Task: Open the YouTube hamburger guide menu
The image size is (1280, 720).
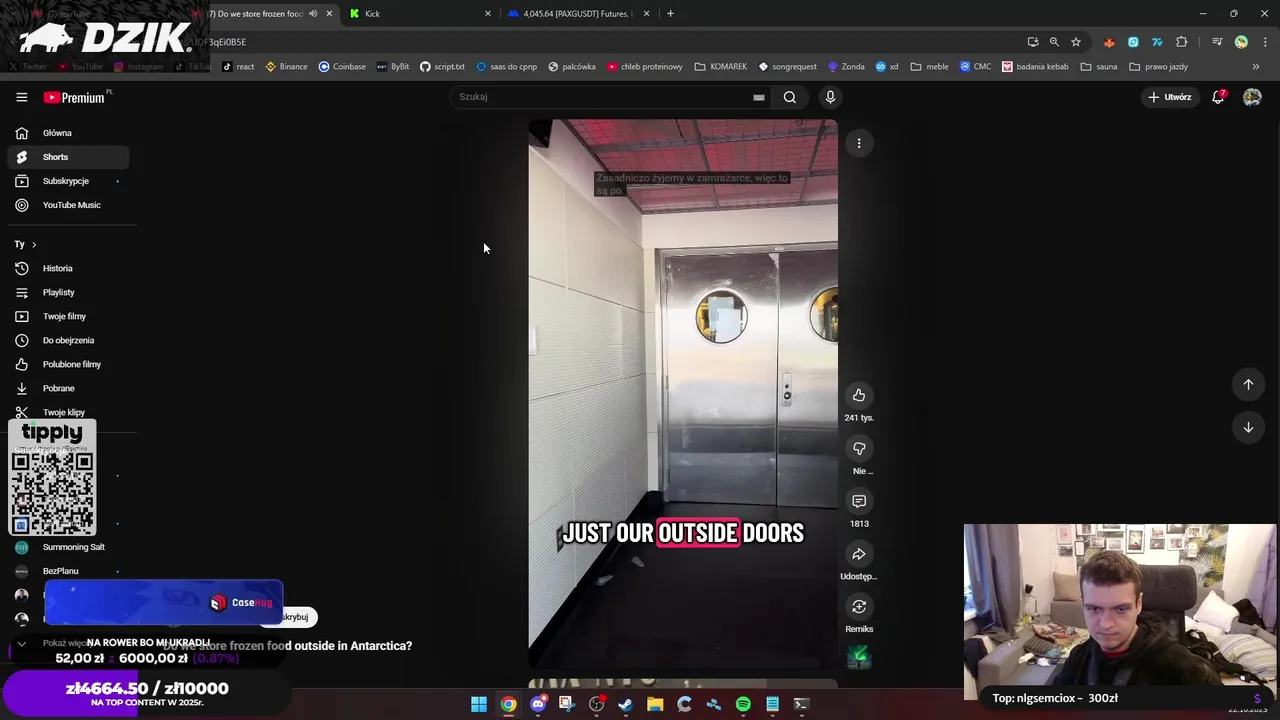Action: coord(21,97)
